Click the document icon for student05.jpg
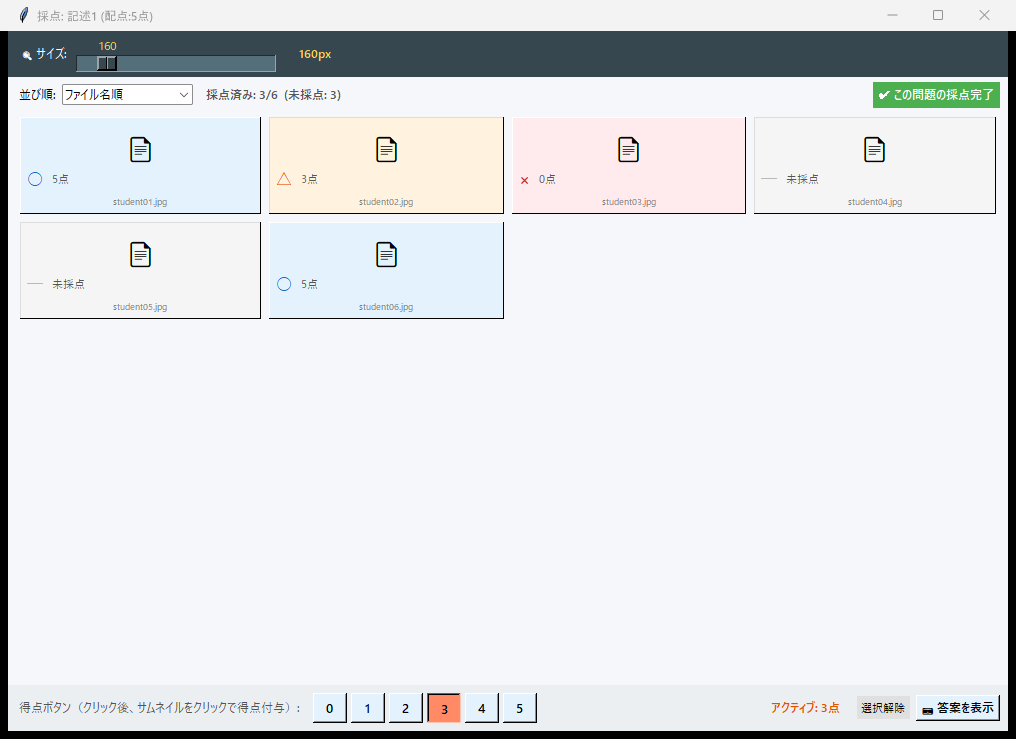Screen dimensions: 1016x739 [x=141, y=255]
